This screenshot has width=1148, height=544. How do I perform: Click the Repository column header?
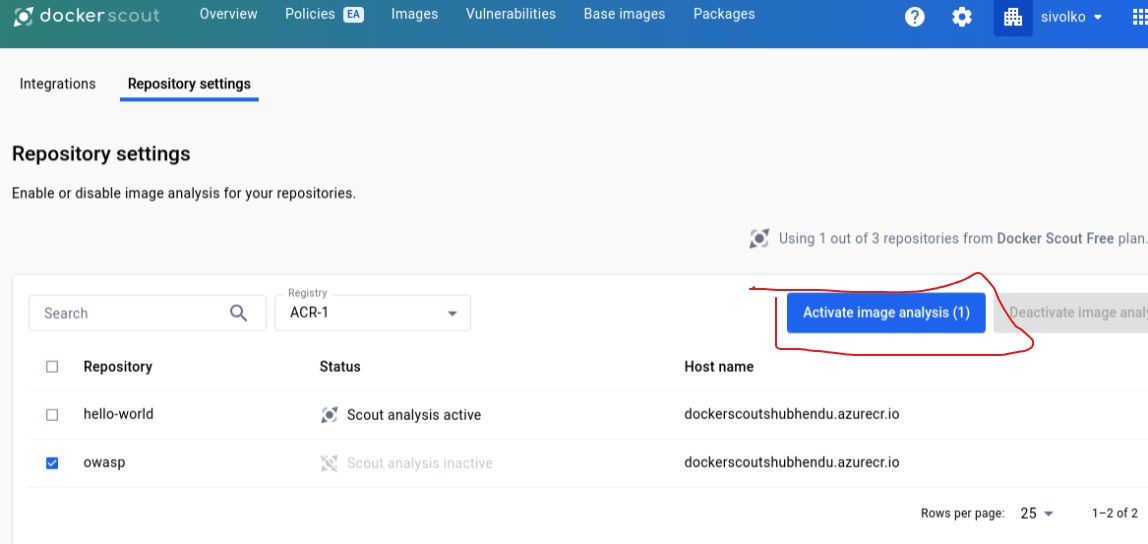click(x=118, y=367)
